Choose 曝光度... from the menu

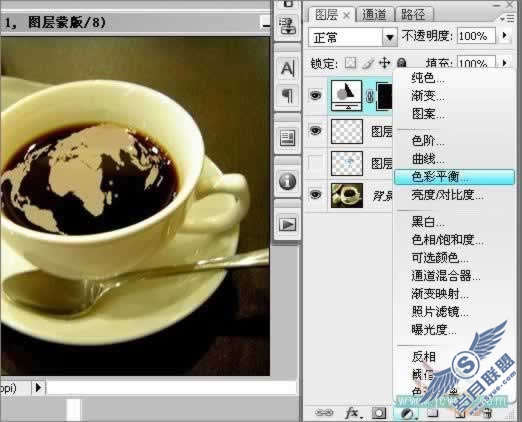434,330
